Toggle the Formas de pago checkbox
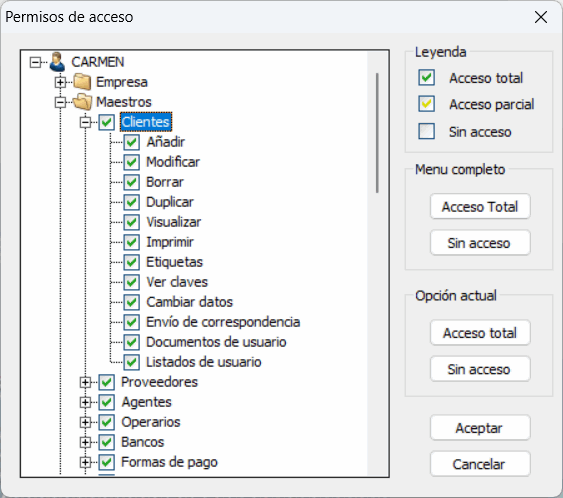 click(x=107, y=462)
